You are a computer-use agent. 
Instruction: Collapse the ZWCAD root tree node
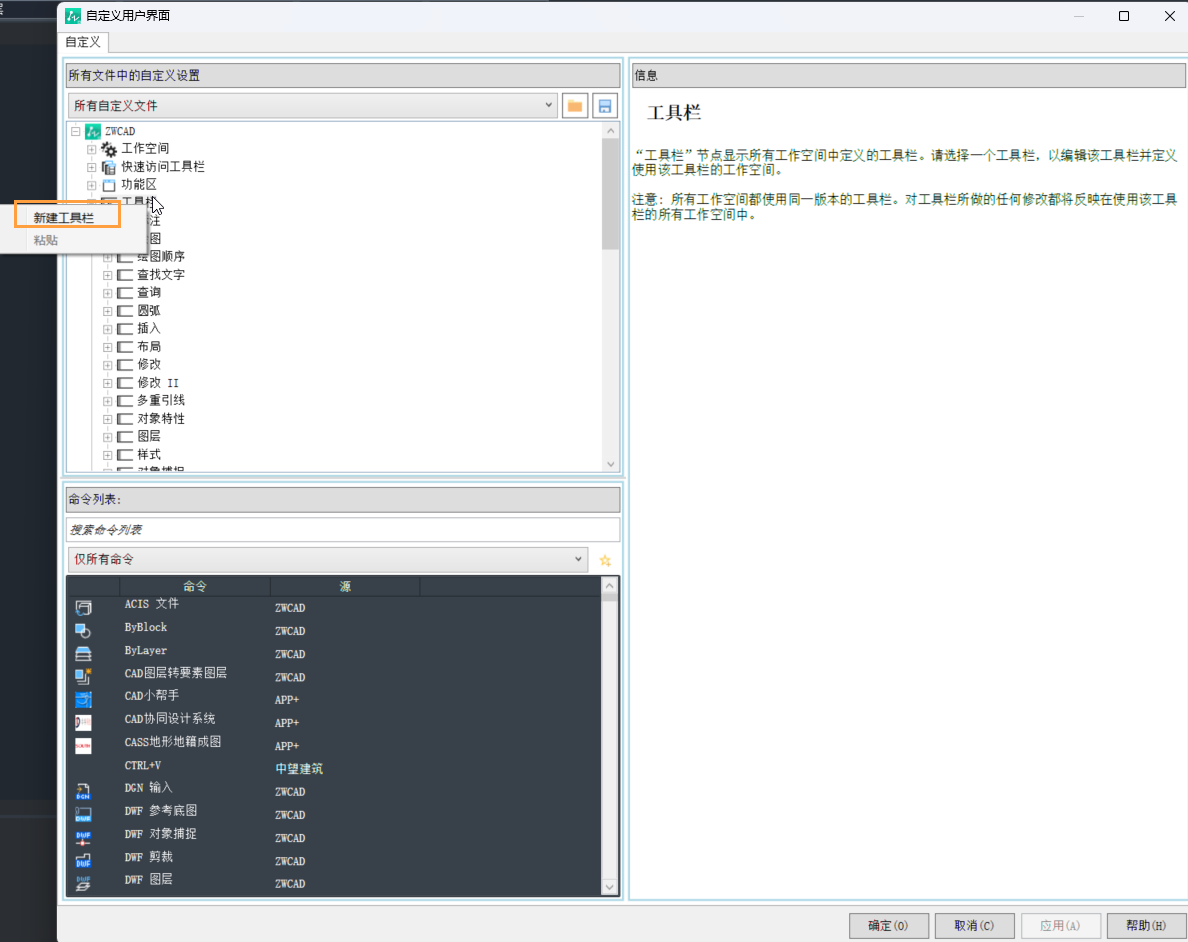click(x=76, y=131)
